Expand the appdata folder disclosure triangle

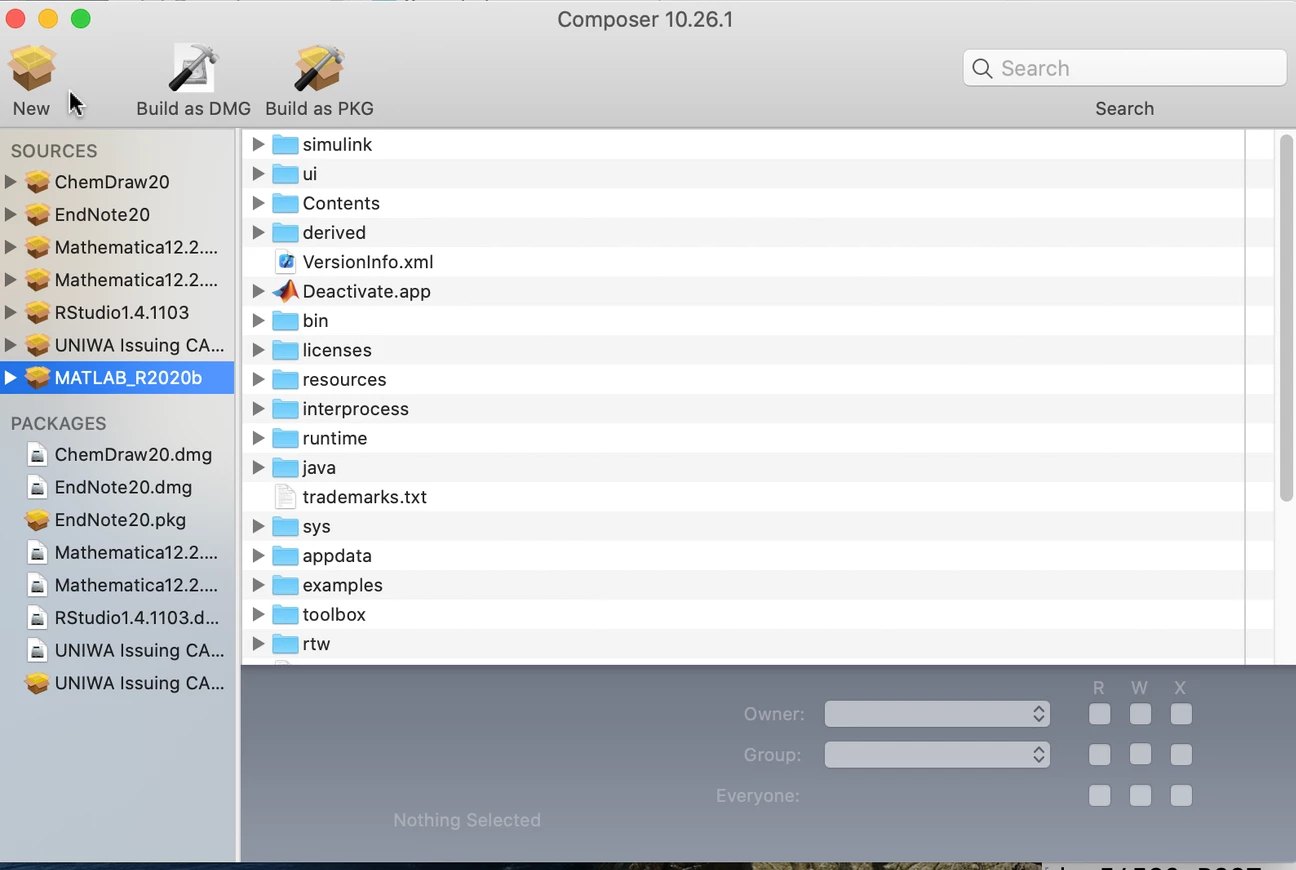(x=258, y=556)
